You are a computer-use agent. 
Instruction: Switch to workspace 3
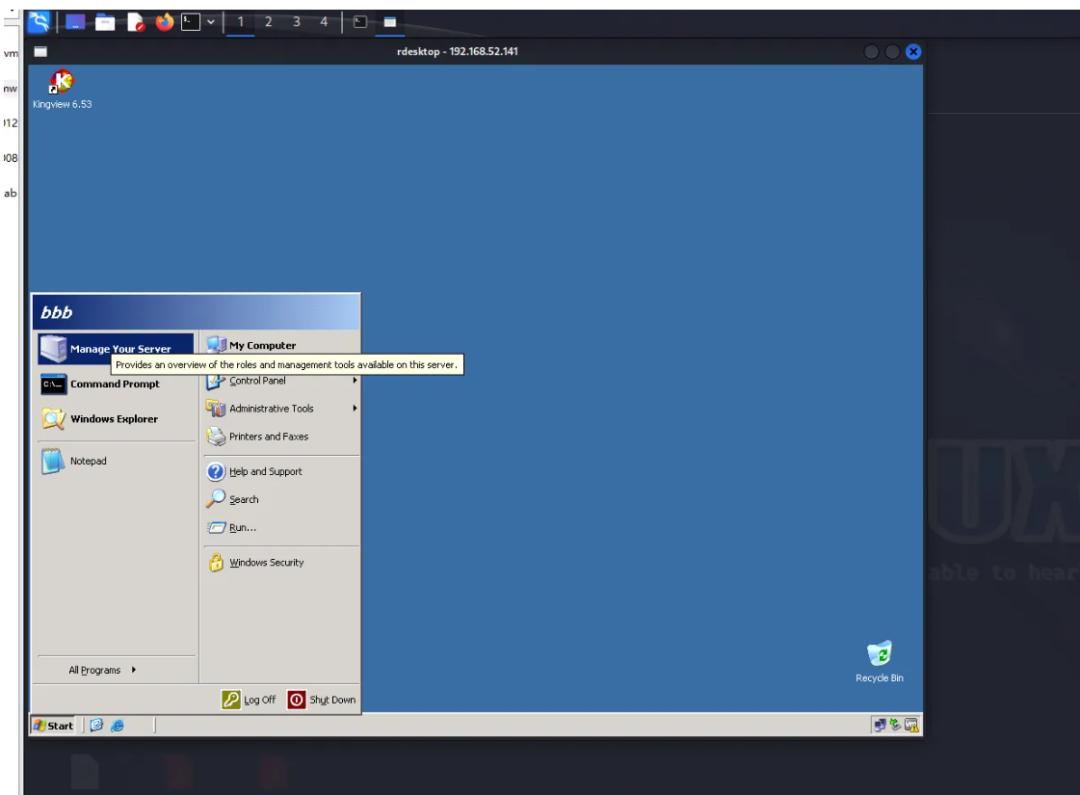[297, 22]
